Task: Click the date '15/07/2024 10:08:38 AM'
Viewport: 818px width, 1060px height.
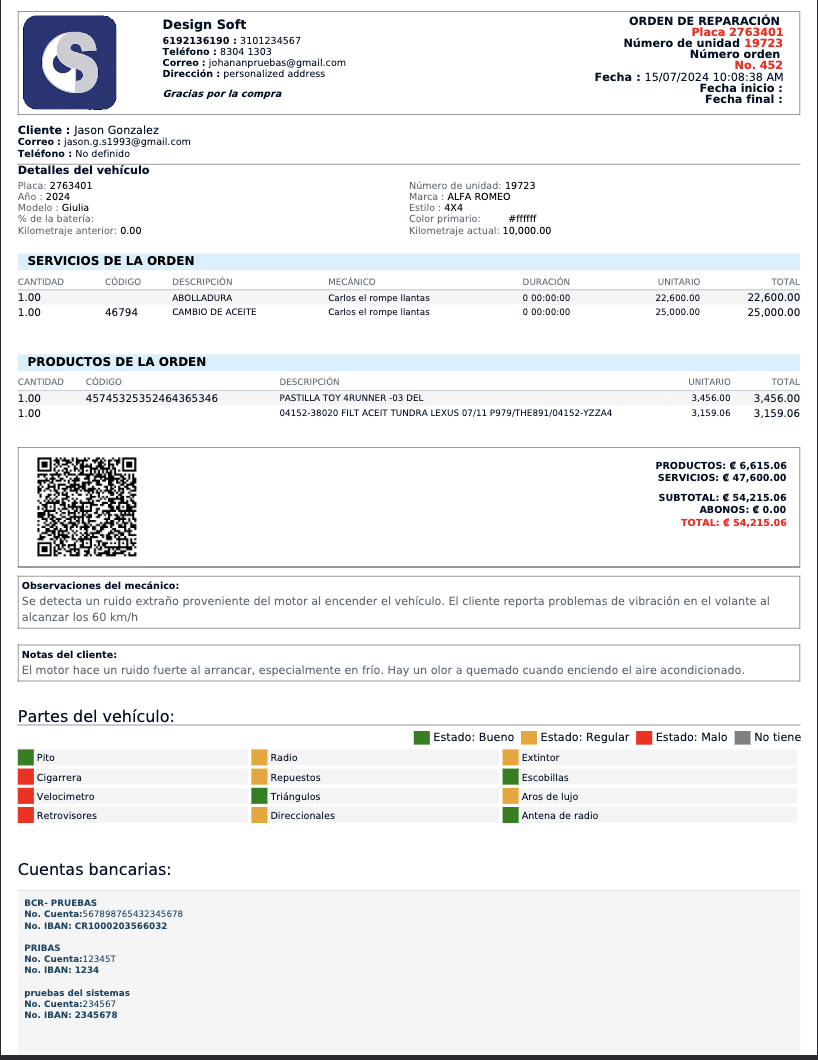Action: (714, 77)
